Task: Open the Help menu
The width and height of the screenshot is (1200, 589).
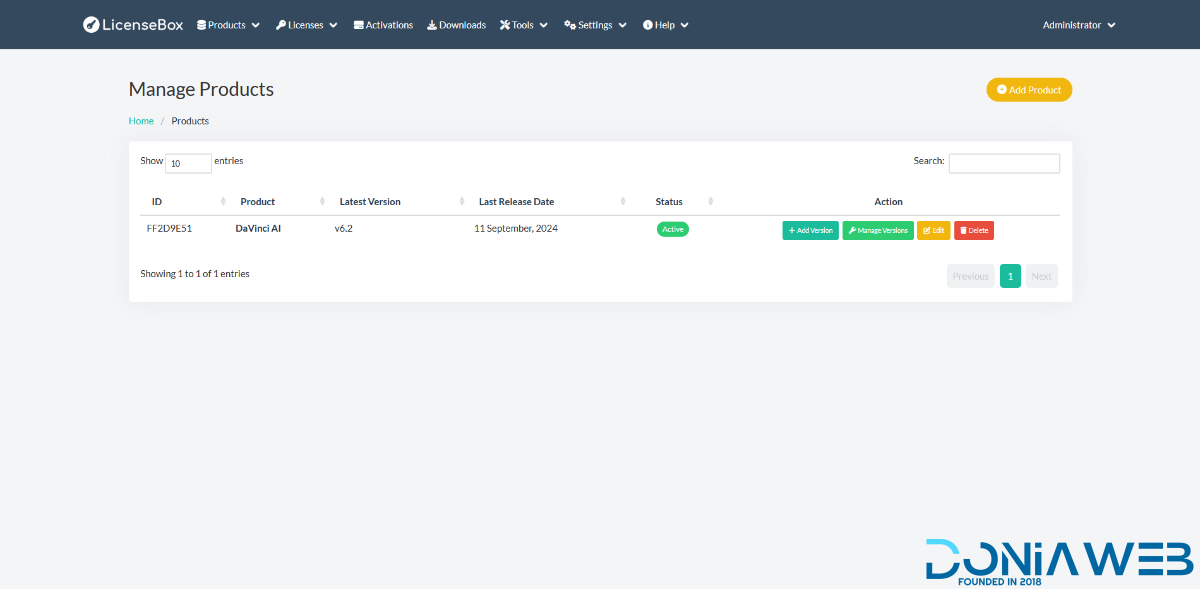Action: tap(665, 25)
